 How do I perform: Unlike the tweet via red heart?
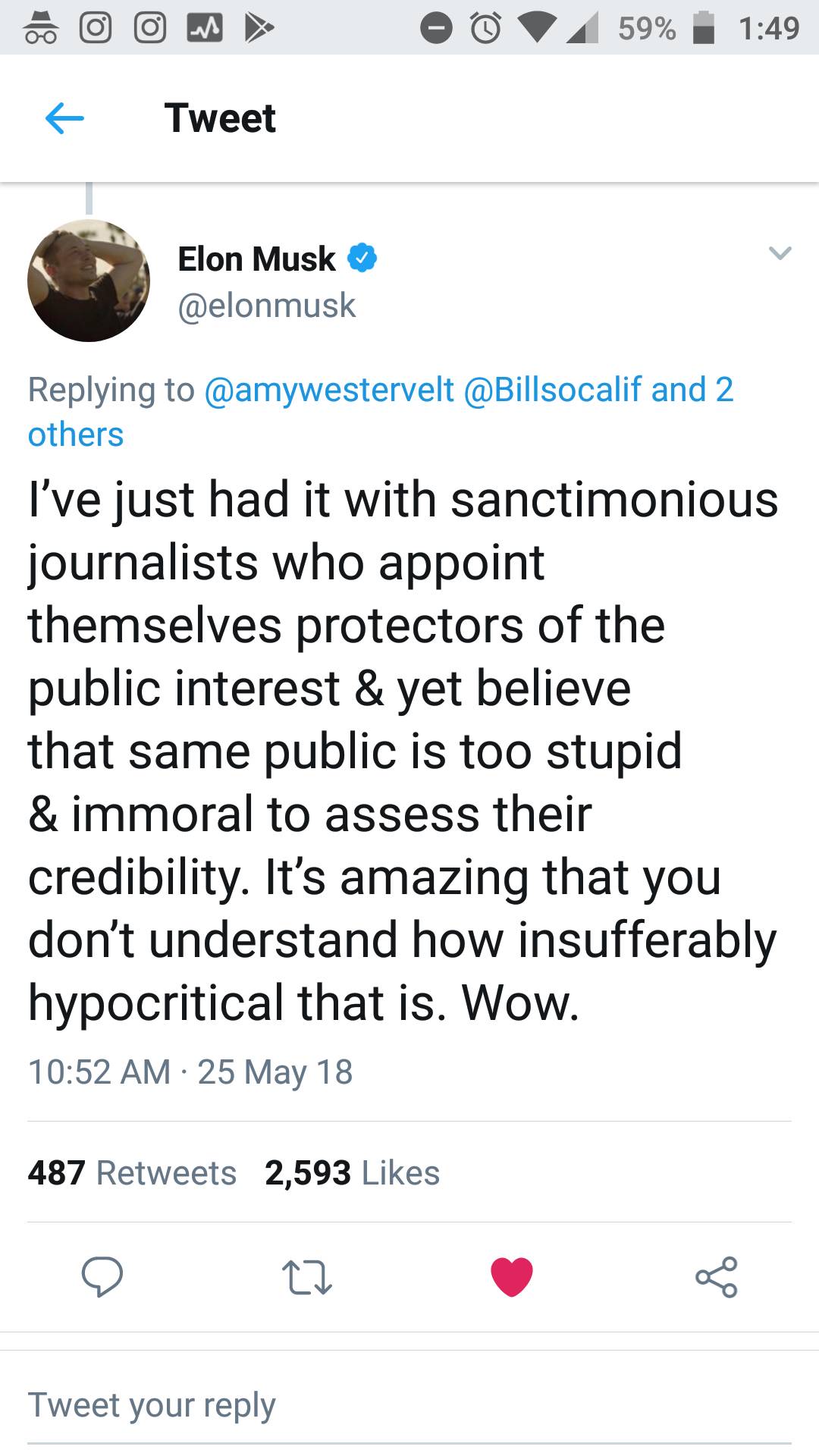coord(512,1277)
